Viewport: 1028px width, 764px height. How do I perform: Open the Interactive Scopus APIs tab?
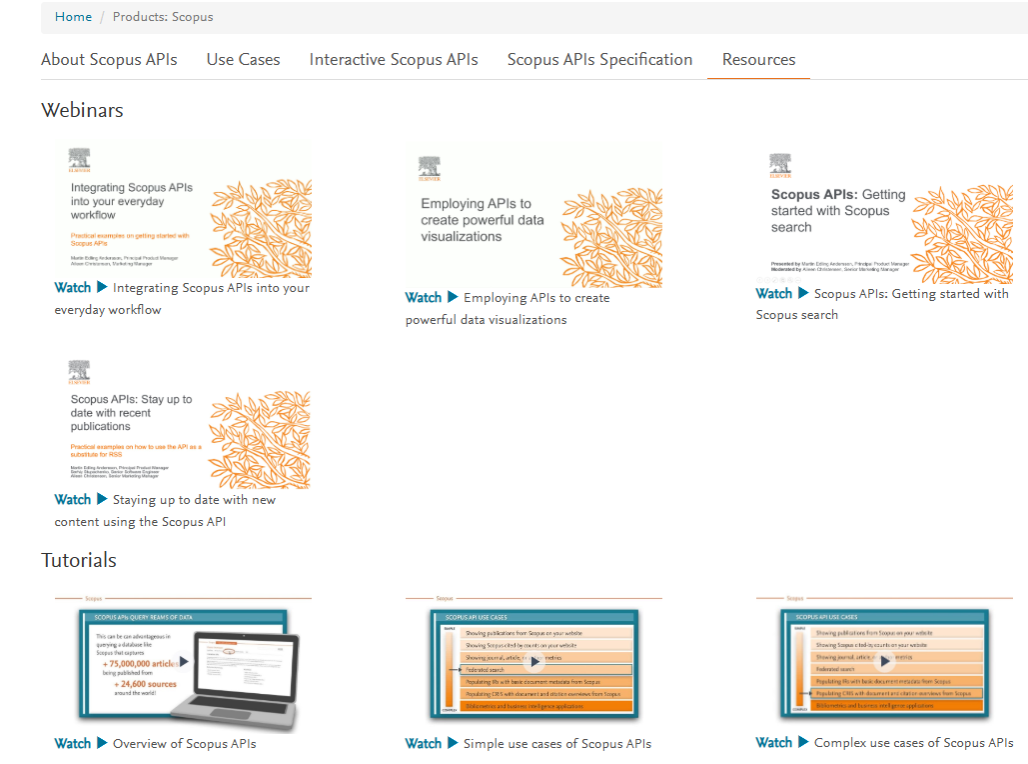click(393, 60)
